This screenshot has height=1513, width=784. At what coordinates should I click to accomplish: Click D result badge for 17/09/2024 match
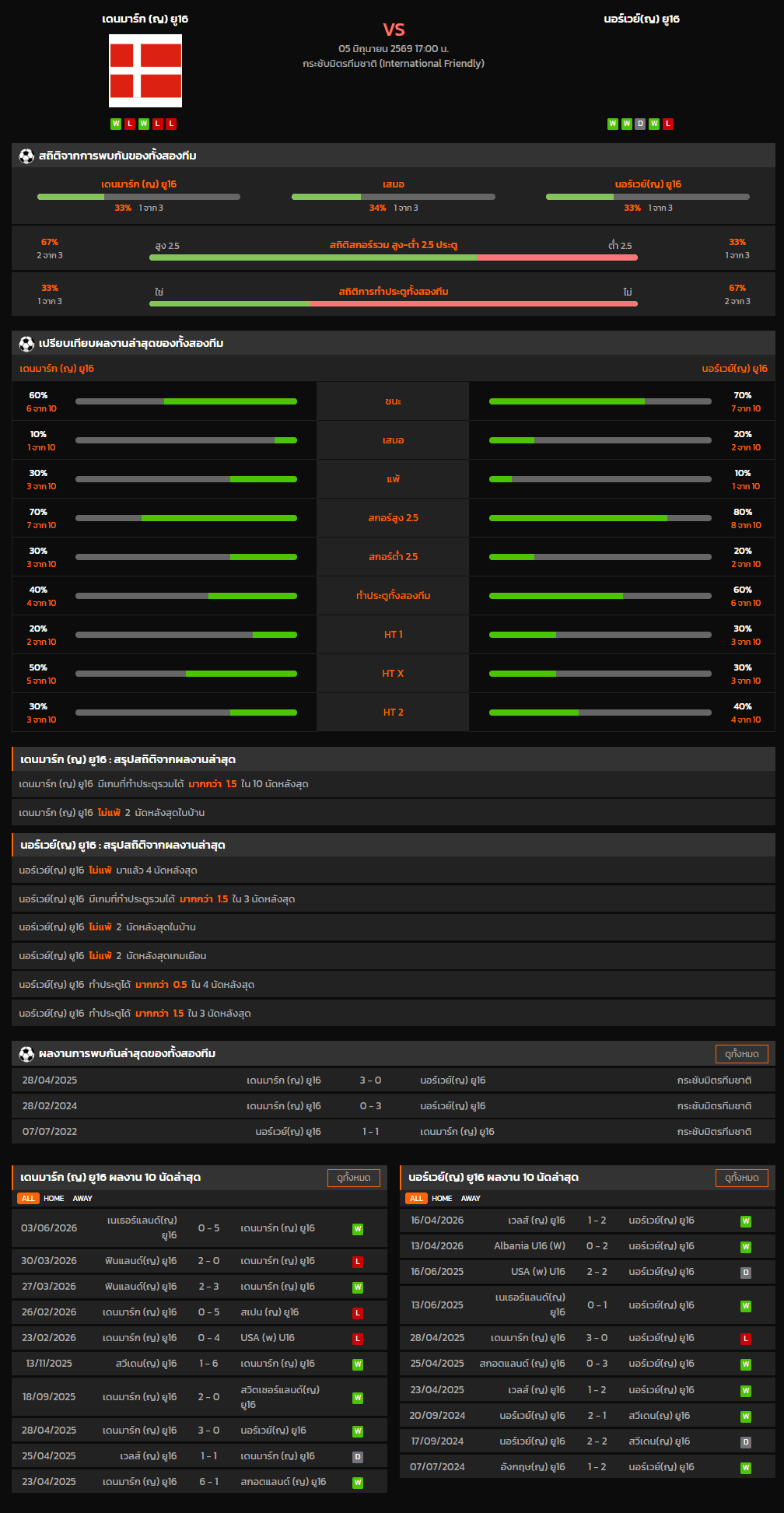pos(746,1442)
